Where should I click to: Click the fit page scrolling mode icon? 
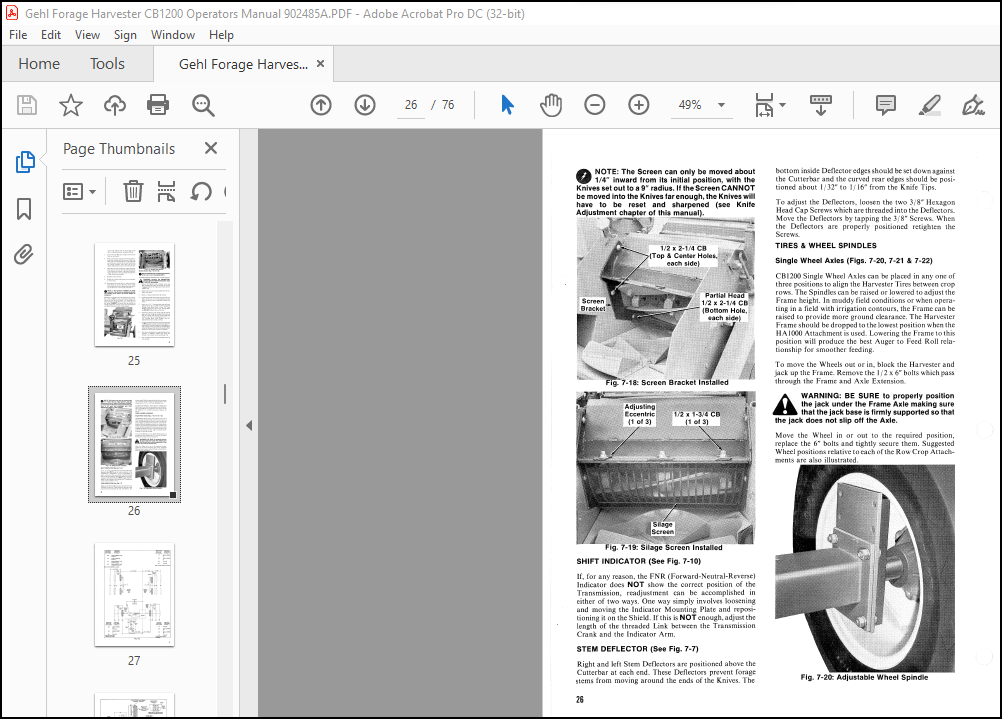click(x=764, y=105)
